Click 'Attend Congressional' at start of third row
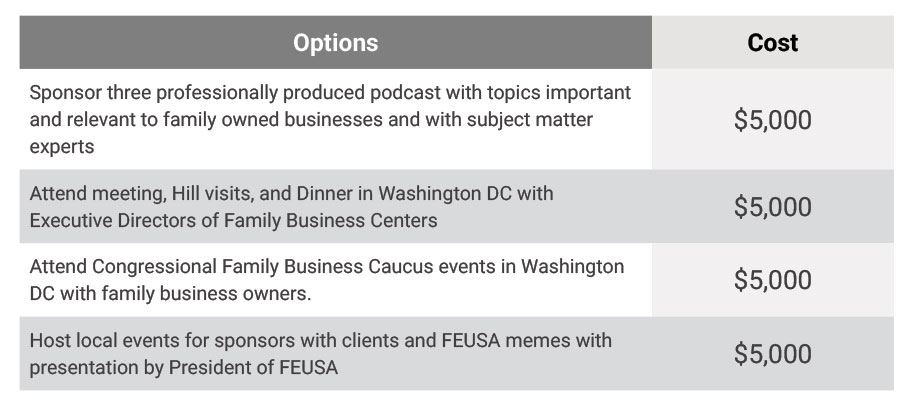The image size is (916, 412). (x=123, y=266)
